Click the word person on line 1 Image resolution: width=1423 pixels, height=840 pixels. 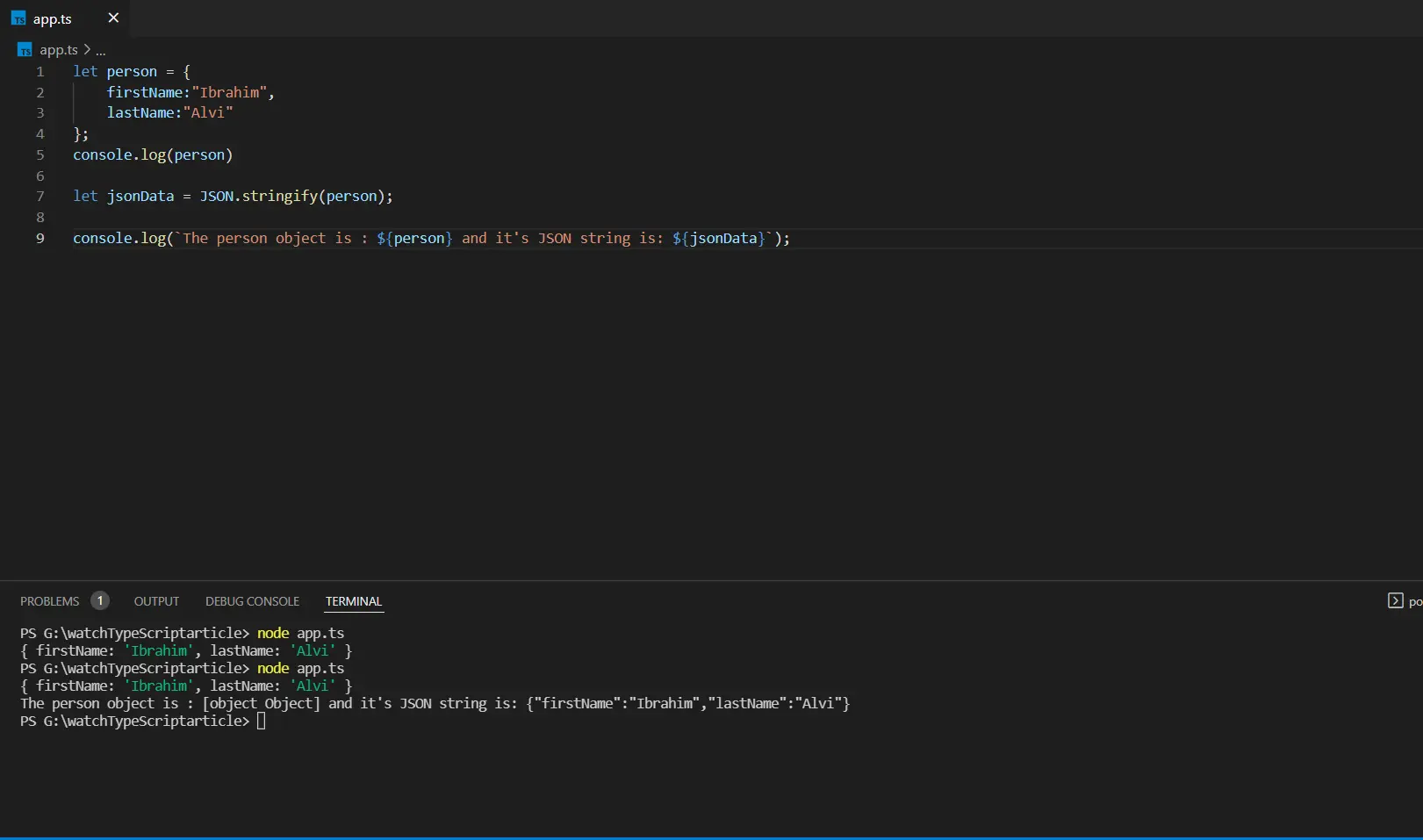[x=131, y=71]
